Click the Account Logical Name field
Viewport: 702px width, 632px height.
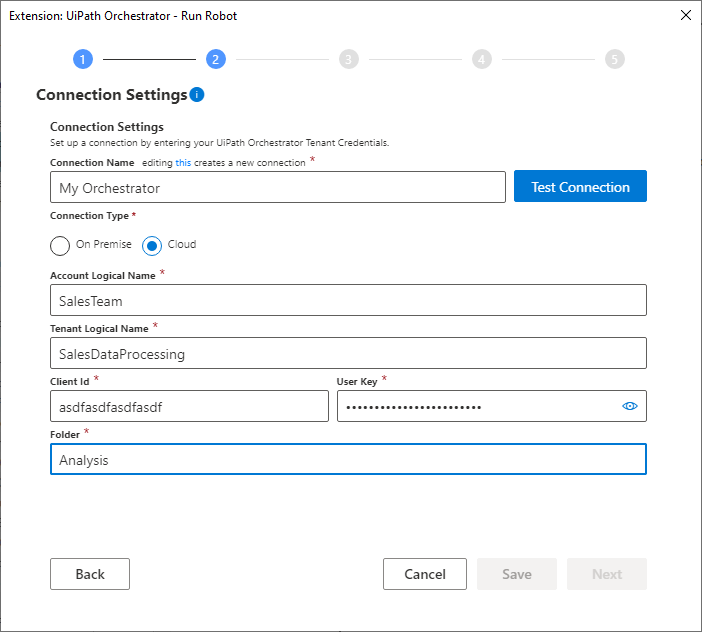point(348,300)
